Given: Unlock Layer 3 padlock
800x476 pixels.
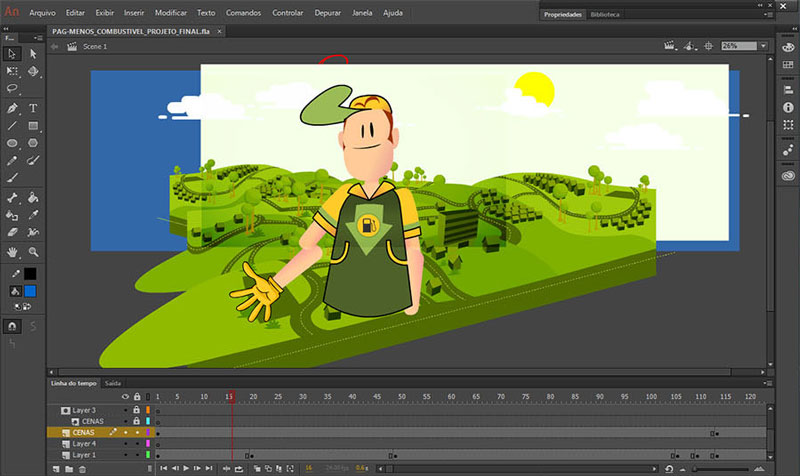Looking at the screenshot, I should pos(136,410).
